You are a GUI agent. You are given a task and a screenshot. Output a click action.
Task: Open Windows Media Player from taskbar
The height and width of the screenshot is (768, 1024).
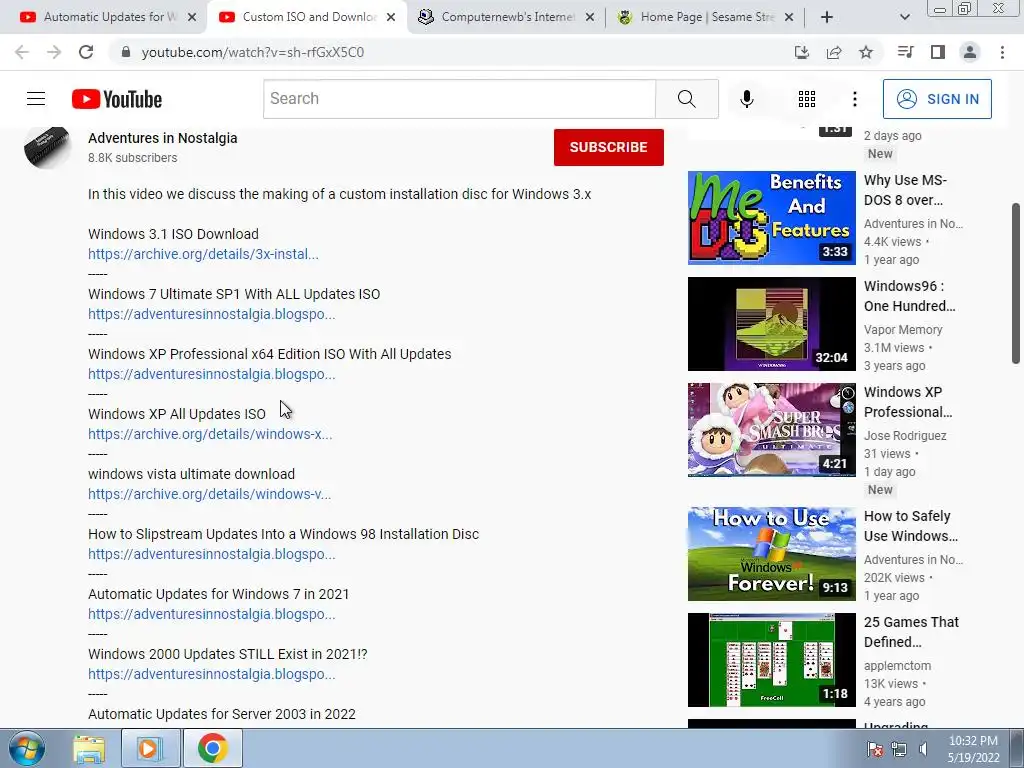[x=150, y=748]
